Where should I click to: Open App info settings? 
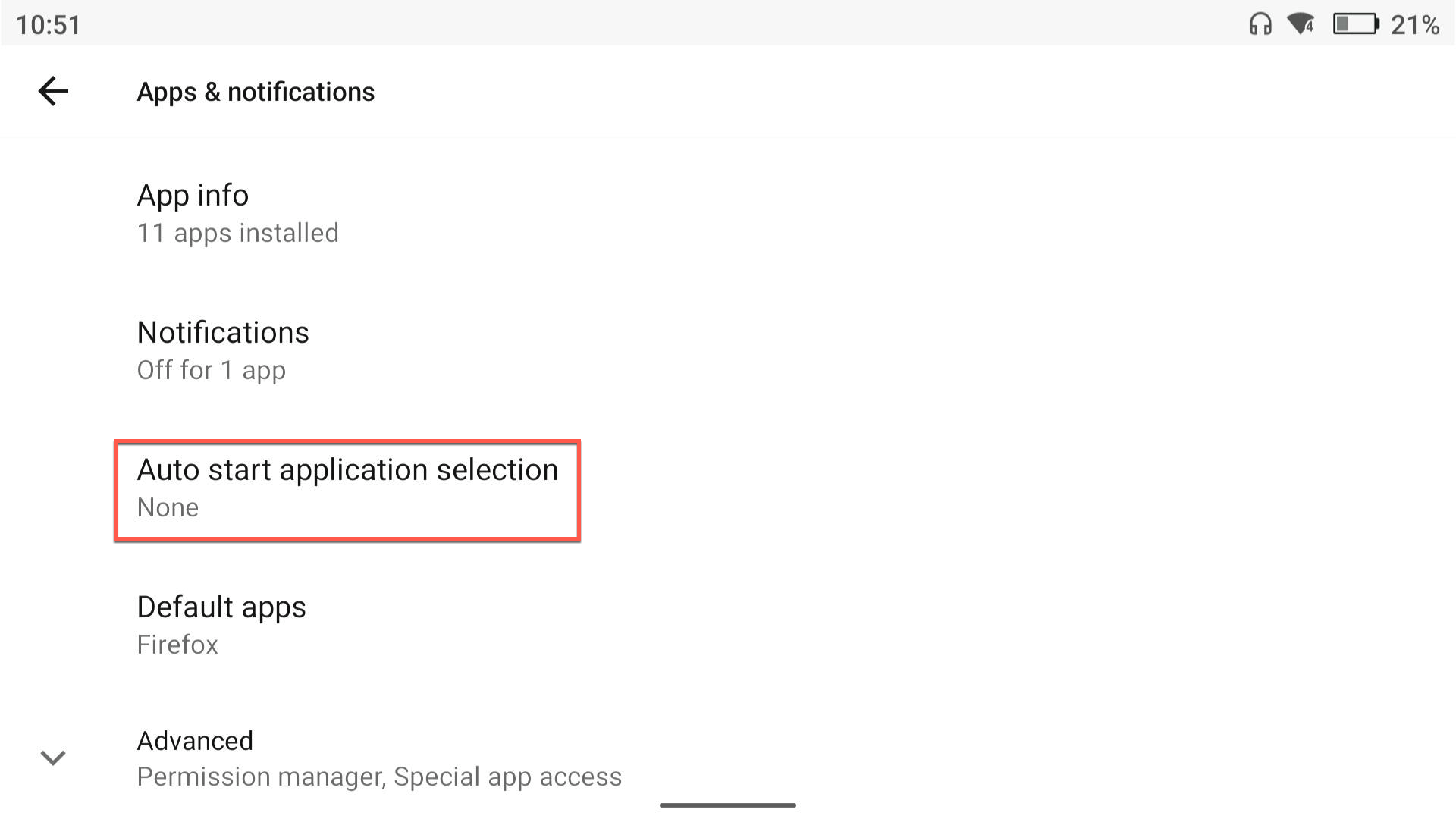click(x=728, y=213)
